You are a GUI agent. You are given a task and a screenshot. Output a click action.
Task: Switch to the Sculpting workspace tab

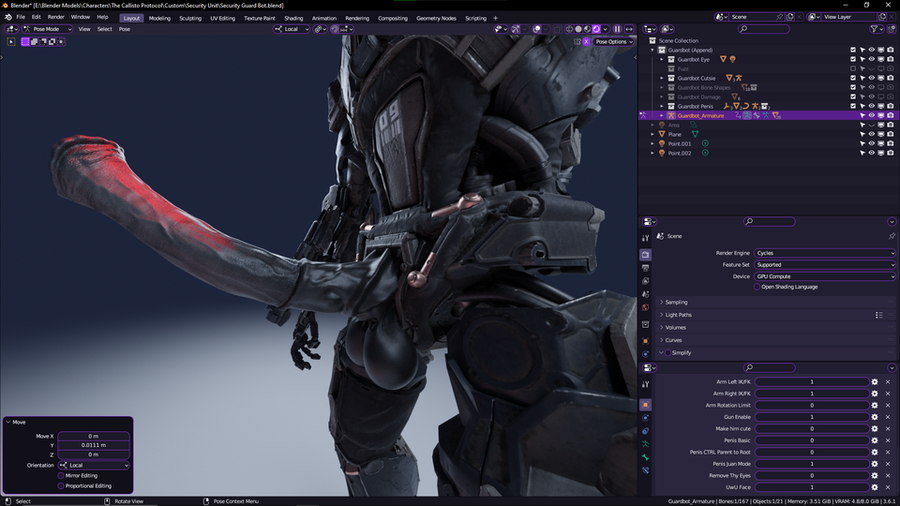[190, 18]
